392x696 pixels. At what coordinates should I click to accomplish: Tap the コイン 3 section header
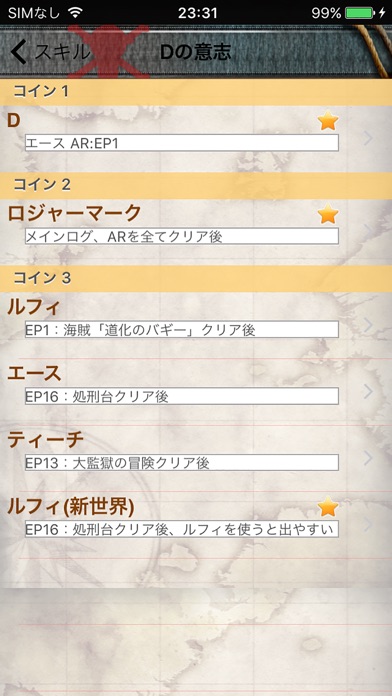tap(196, 278)
